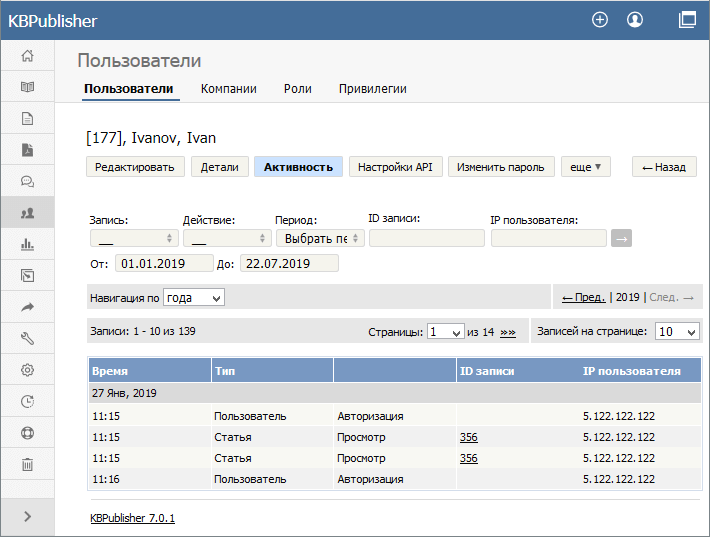The image size is (710, 537).
Task: Click the Изменить пароль button
Action: [x=500, y=167]
